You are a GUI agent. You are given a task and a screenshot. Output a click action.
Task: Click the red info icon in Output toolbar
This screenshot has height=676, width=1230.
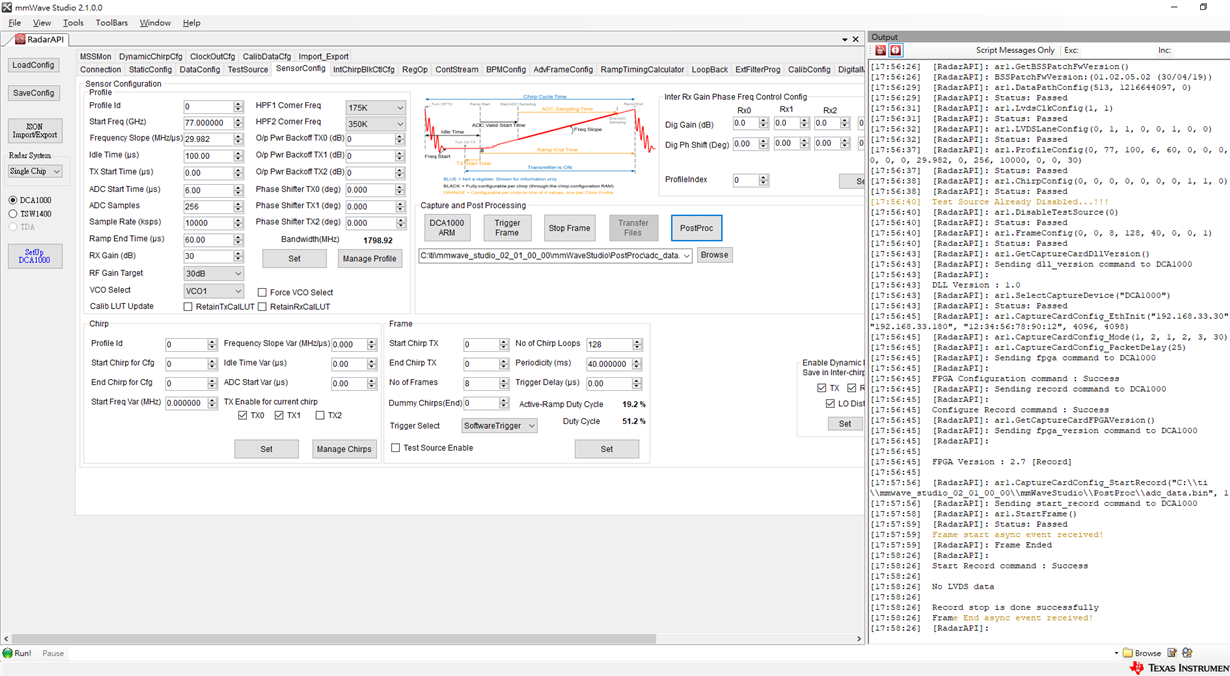pyautogui.click(x=896, y=50)
